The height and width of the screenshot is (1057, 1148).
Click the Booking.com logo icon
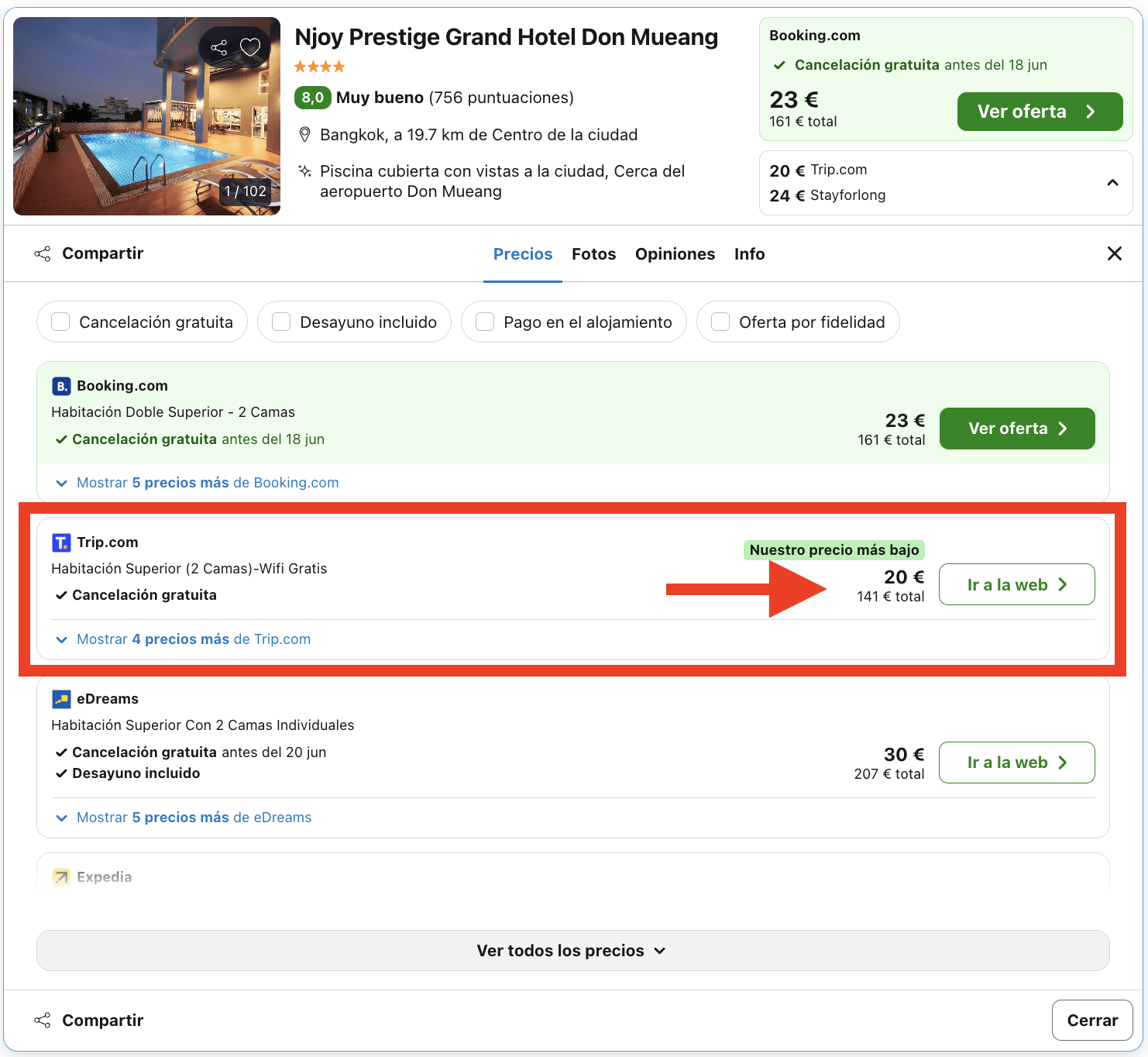coord(61,386)
